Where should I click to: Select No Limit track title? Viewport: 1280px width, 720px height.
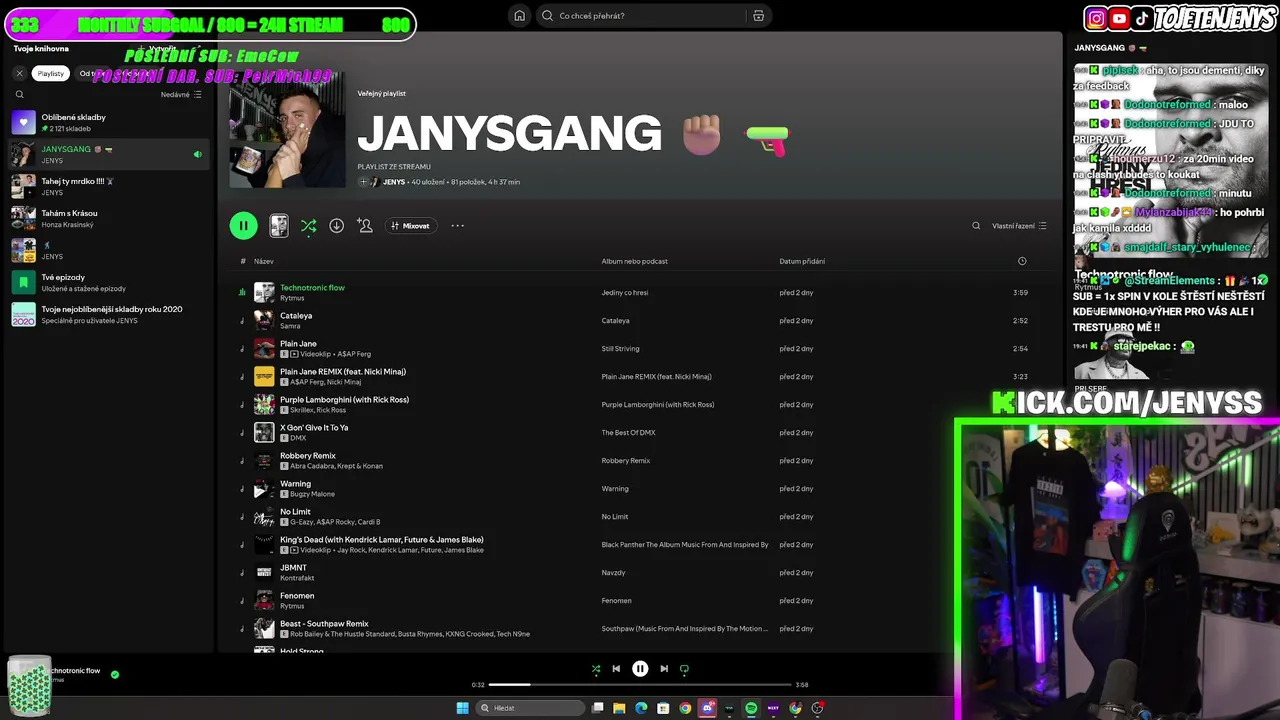[x=295, y=512]
